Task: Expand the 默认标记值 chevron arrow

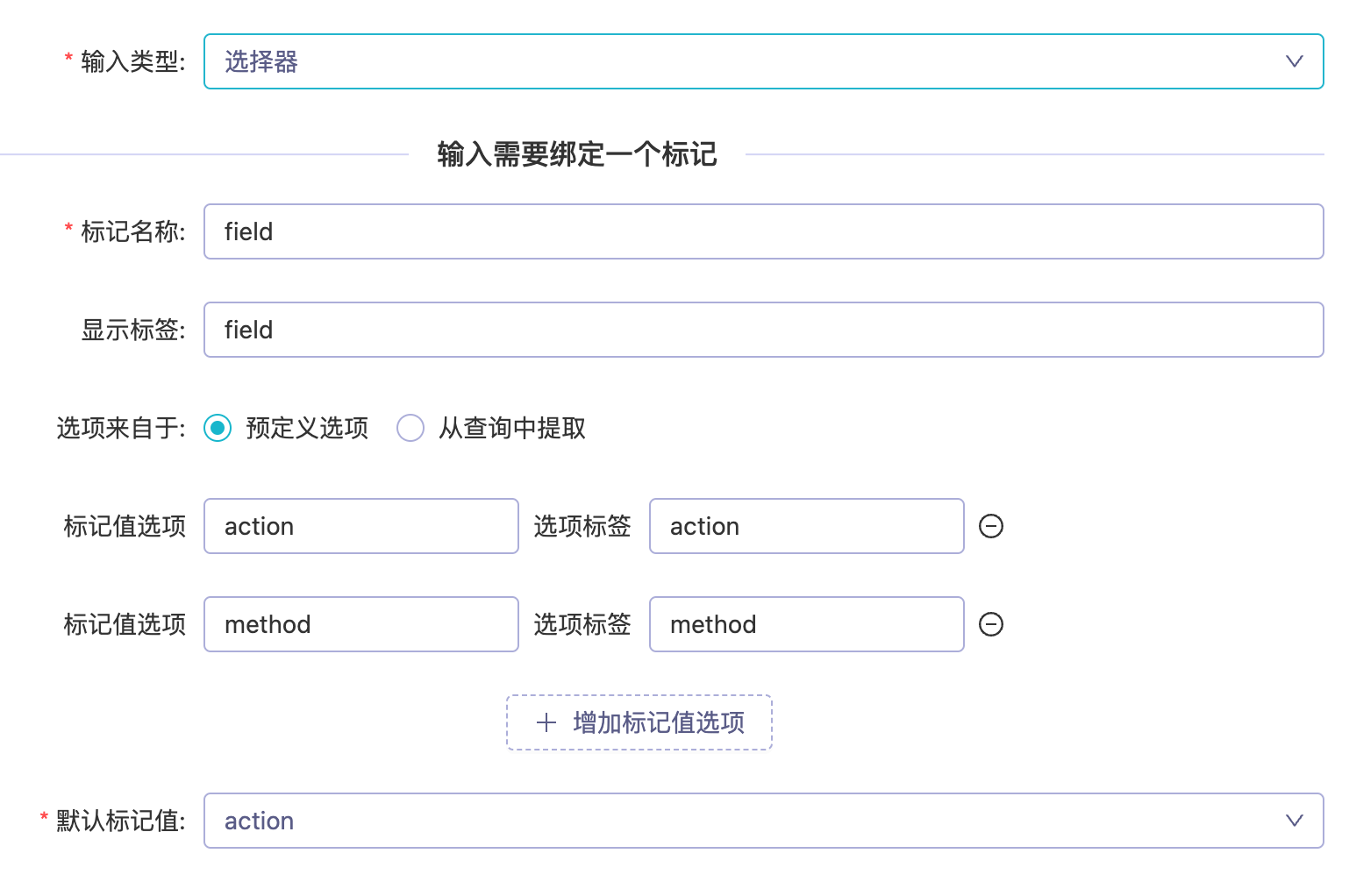Action: click(1295, 821)
